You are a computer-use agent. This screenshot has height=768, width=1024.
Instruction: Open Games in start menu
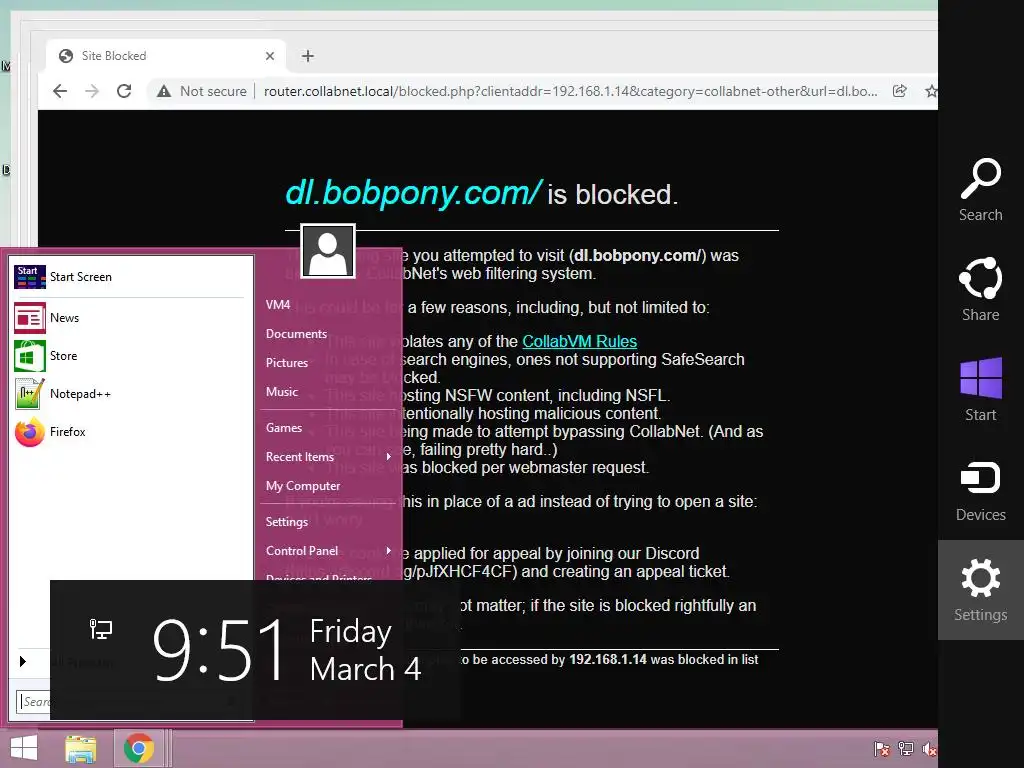pos(284,428)
